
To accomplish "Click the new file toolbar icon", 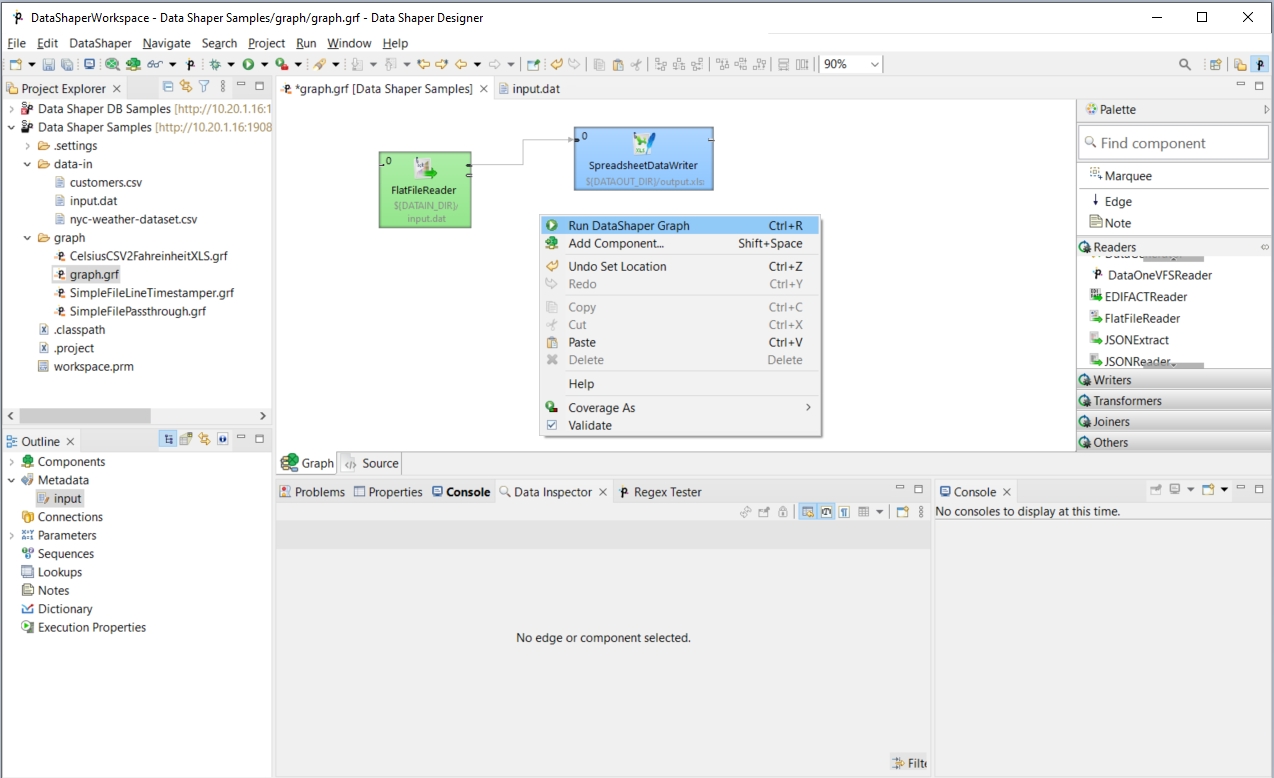I will (16, 64).
